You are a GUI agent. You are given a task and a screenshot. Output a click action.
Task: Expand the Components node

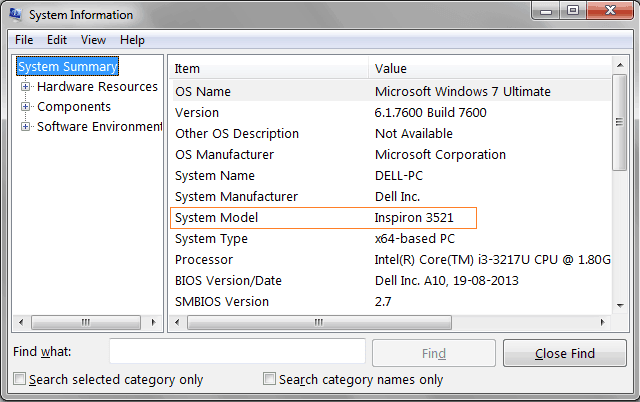coord(25,107)
